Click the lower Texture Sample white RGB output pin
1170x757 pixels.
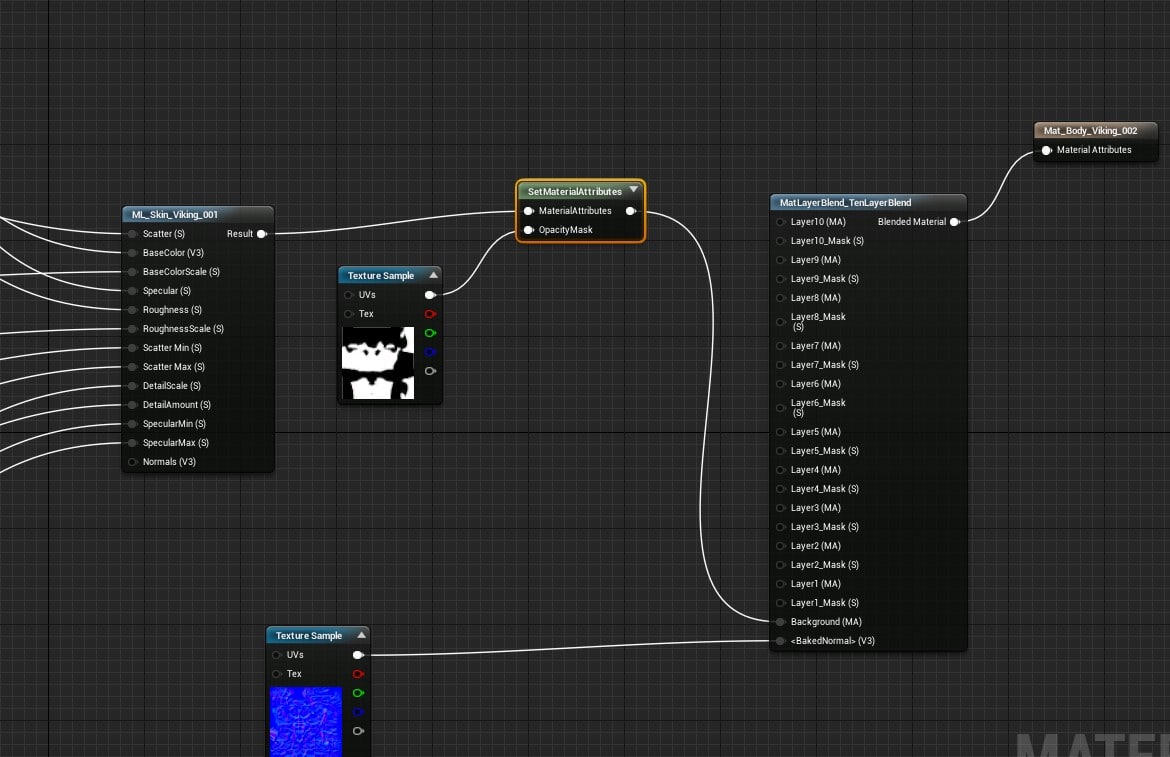[x=358, y=655]
